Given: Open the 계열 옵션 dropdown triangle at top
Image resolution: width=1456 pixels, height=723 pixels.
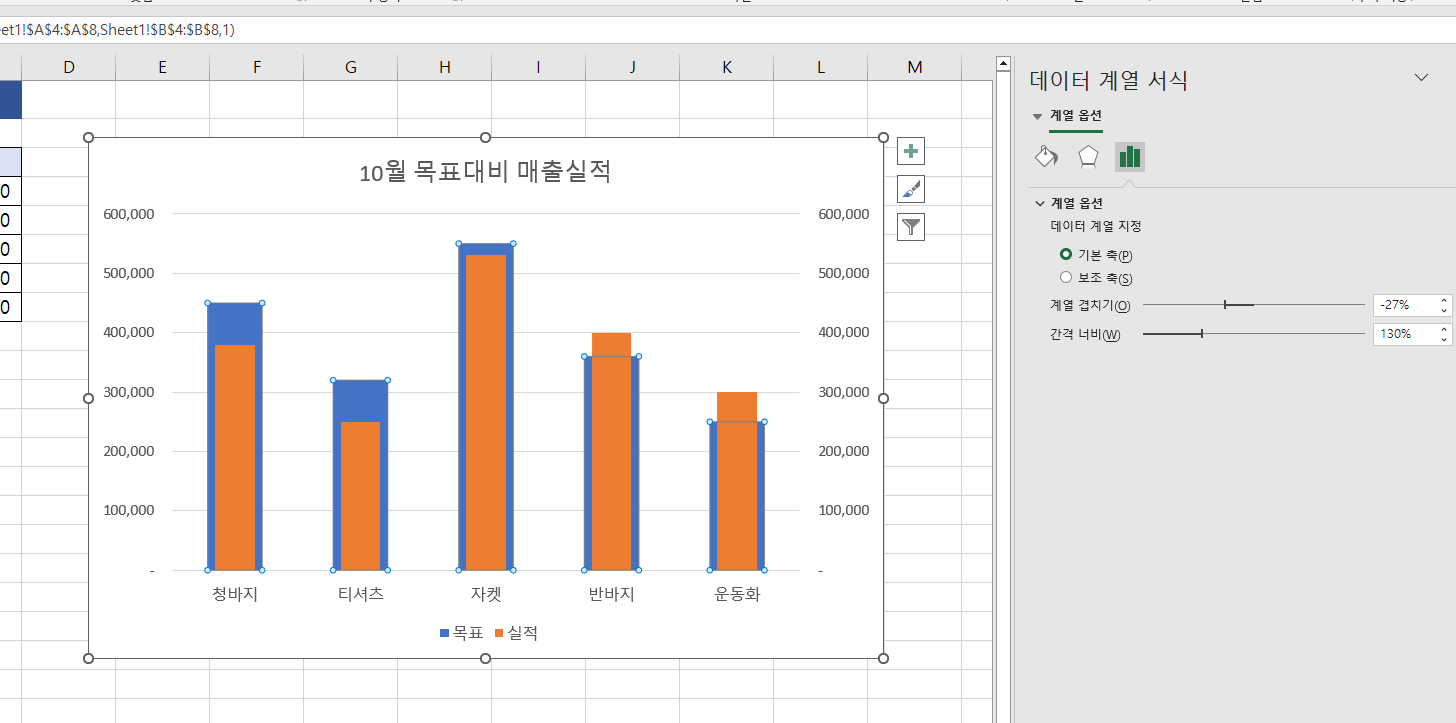Looking at the screenshot, I should (x=1037, y=116).
